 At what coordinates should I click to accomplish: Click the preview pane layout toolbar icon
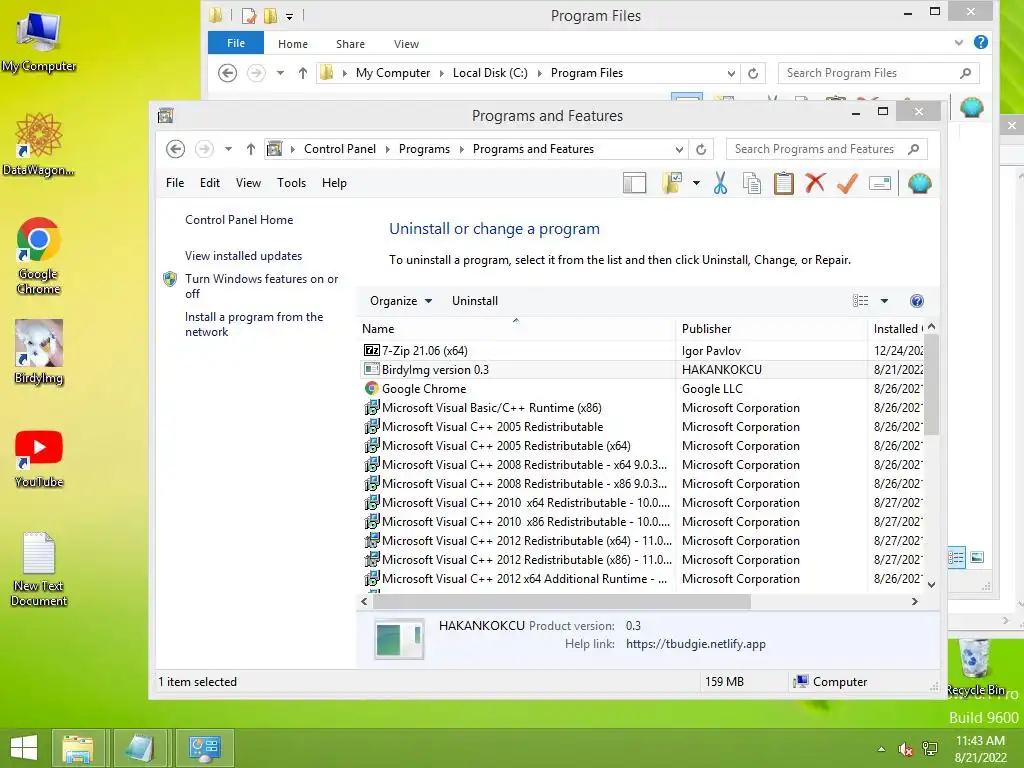(x=634, y=184)
